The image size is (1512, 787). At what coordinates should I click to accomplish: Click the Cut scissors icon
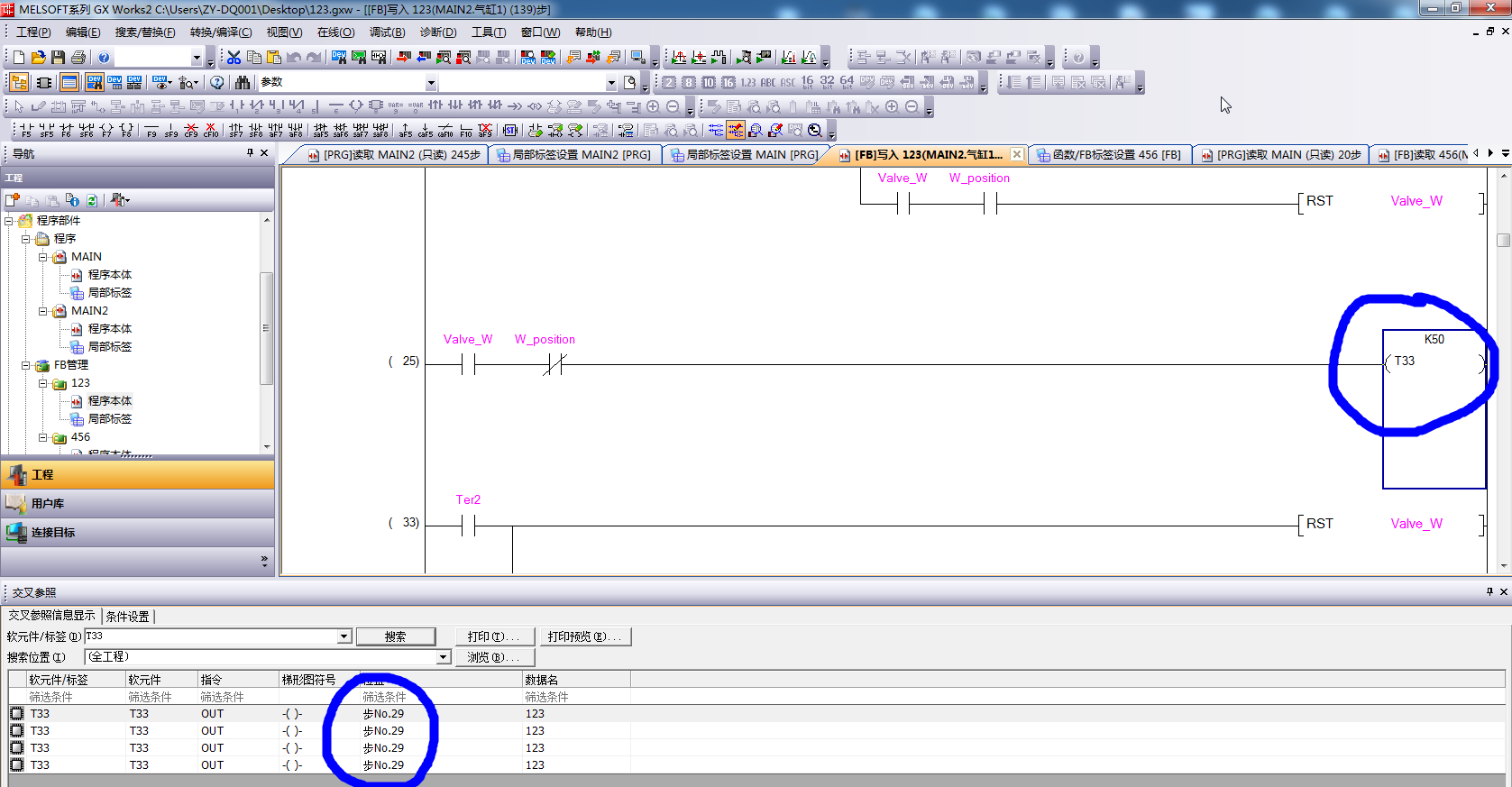234,58
